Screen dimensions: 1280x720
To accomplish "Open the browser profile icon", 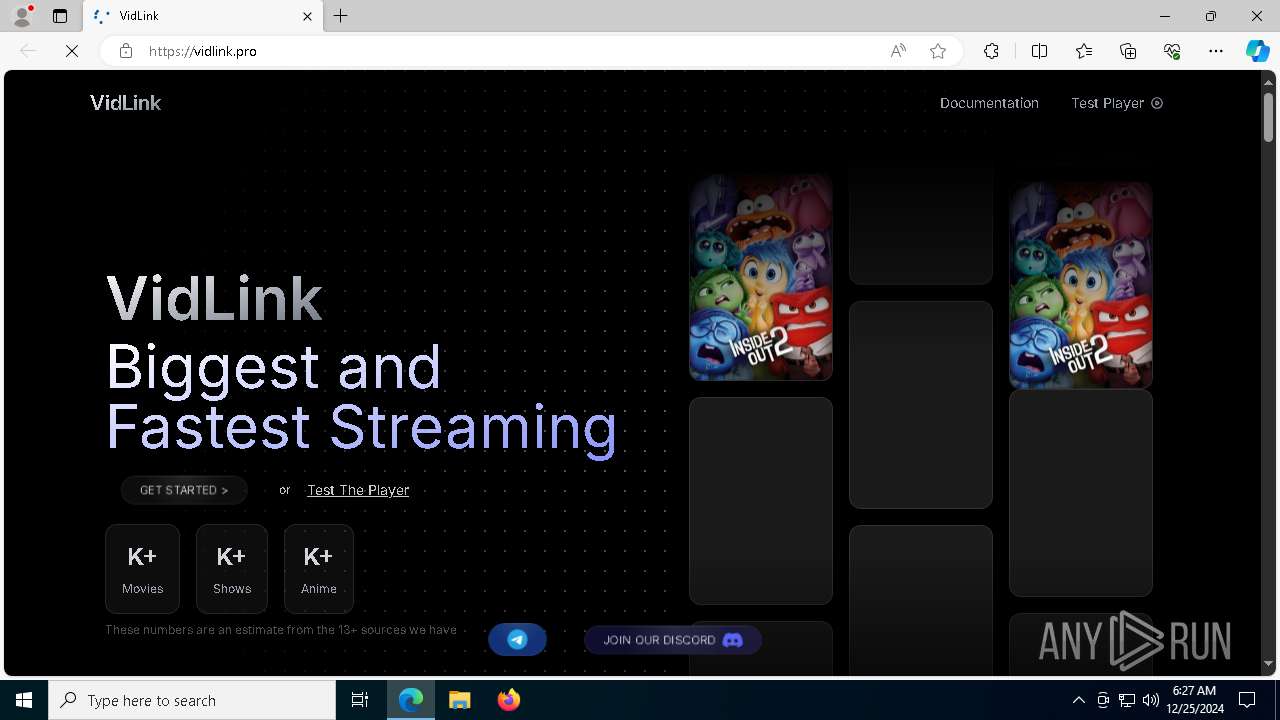I will point(22,16).
